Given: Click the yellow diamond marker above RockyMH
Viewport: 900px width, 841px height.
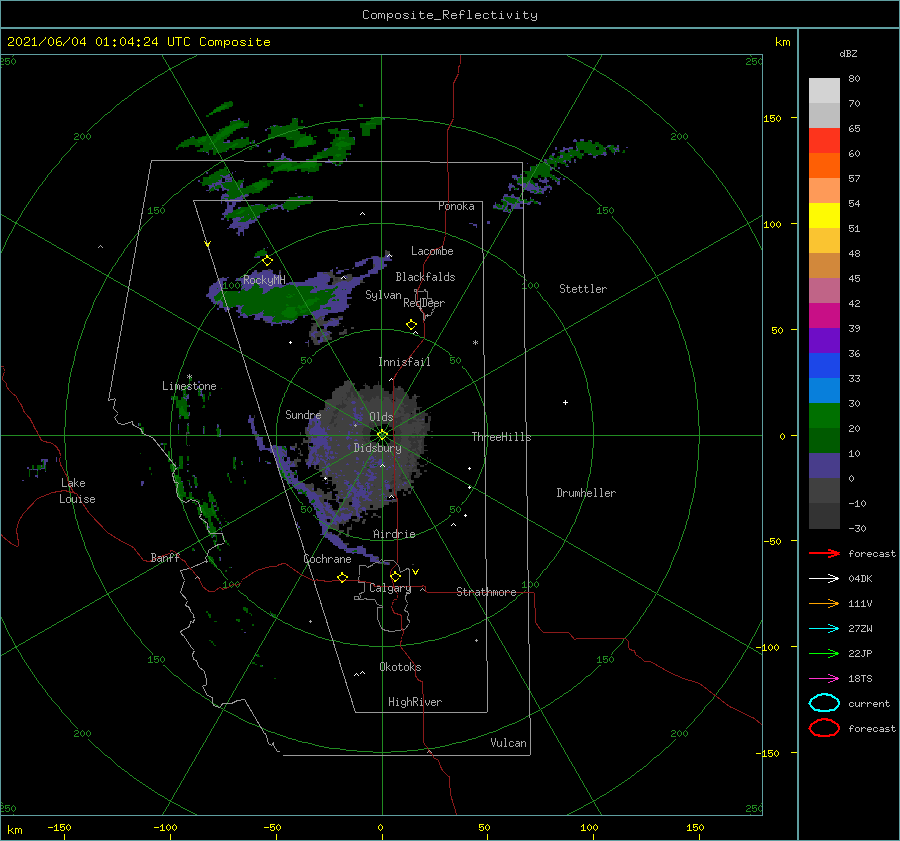Looking at the screenshot, I should click(x=267, y=261).
